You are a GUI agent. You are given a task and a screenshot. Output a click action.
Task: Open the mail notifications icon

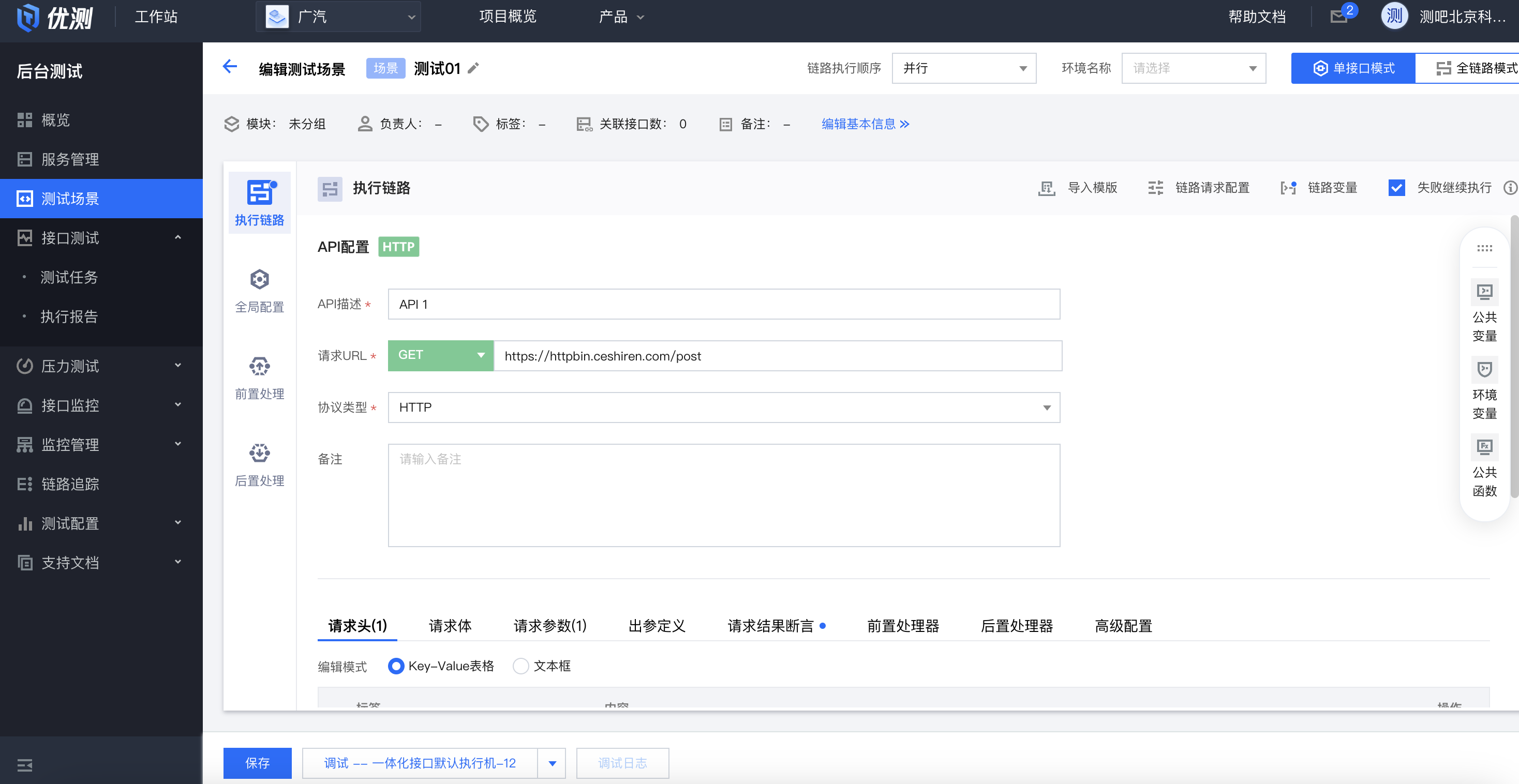click(x=1339, y=17)
